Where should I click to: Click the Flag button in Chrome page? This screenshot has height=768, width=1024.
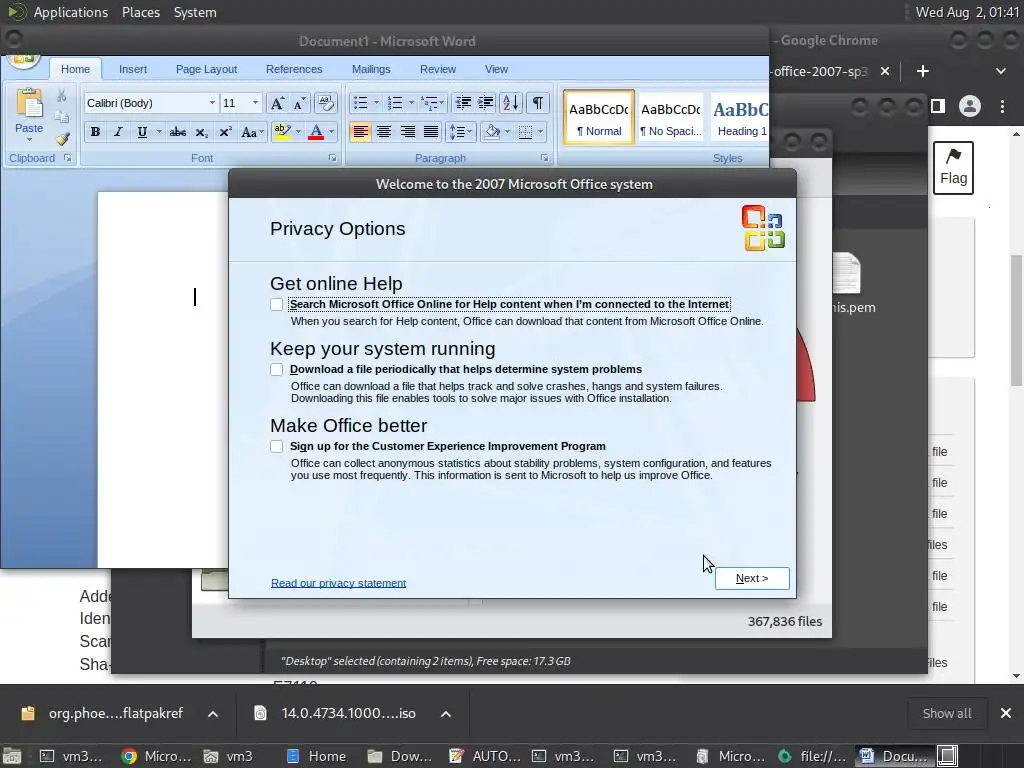953,168
